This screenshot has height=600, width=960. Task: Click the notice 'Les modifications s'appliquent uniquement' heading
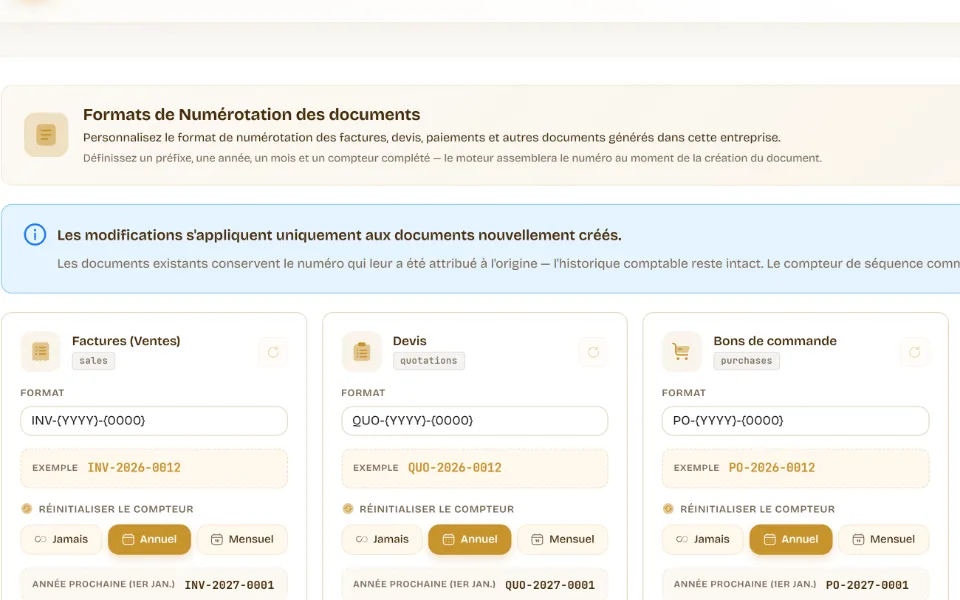(339, 235)
